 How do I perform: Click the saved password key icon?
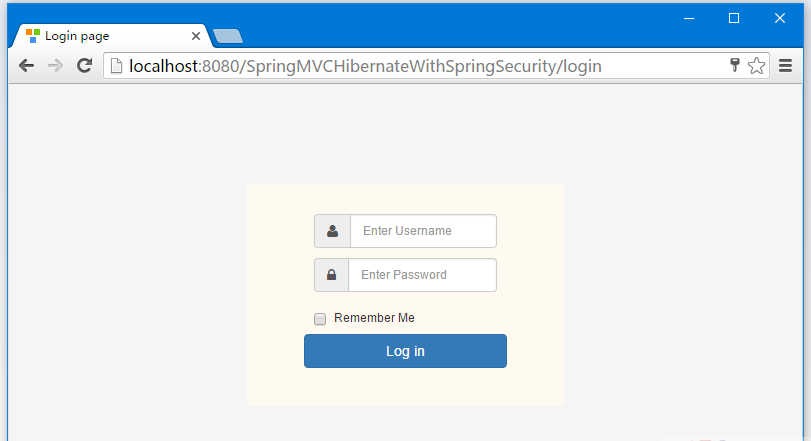click(734, 65)
